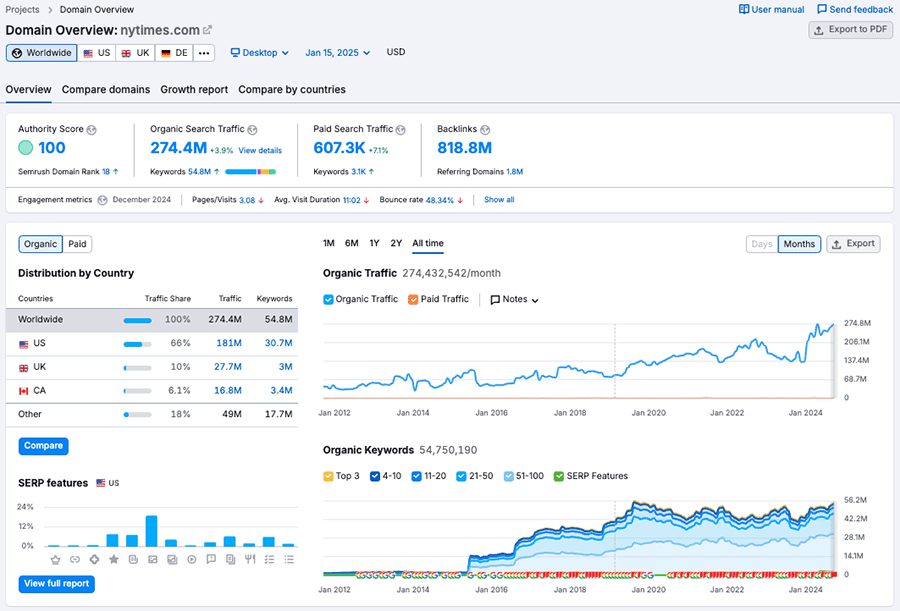
Task: Click the star reviews icon in SERP features
Action: point(114,559)
